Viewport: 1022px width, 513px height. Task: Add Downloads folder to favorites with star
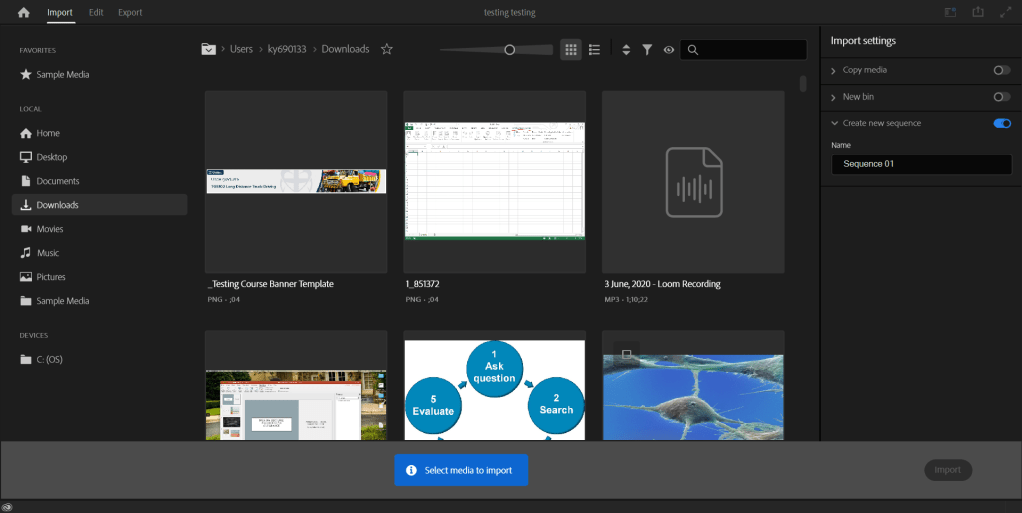(x=387, y=49)
